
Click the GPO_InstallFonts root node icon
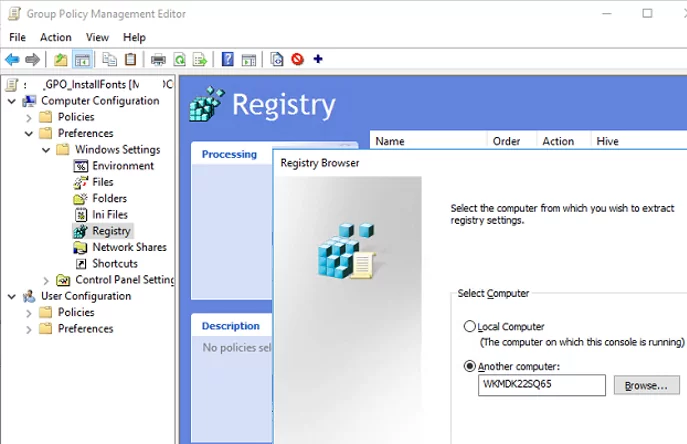12,85
